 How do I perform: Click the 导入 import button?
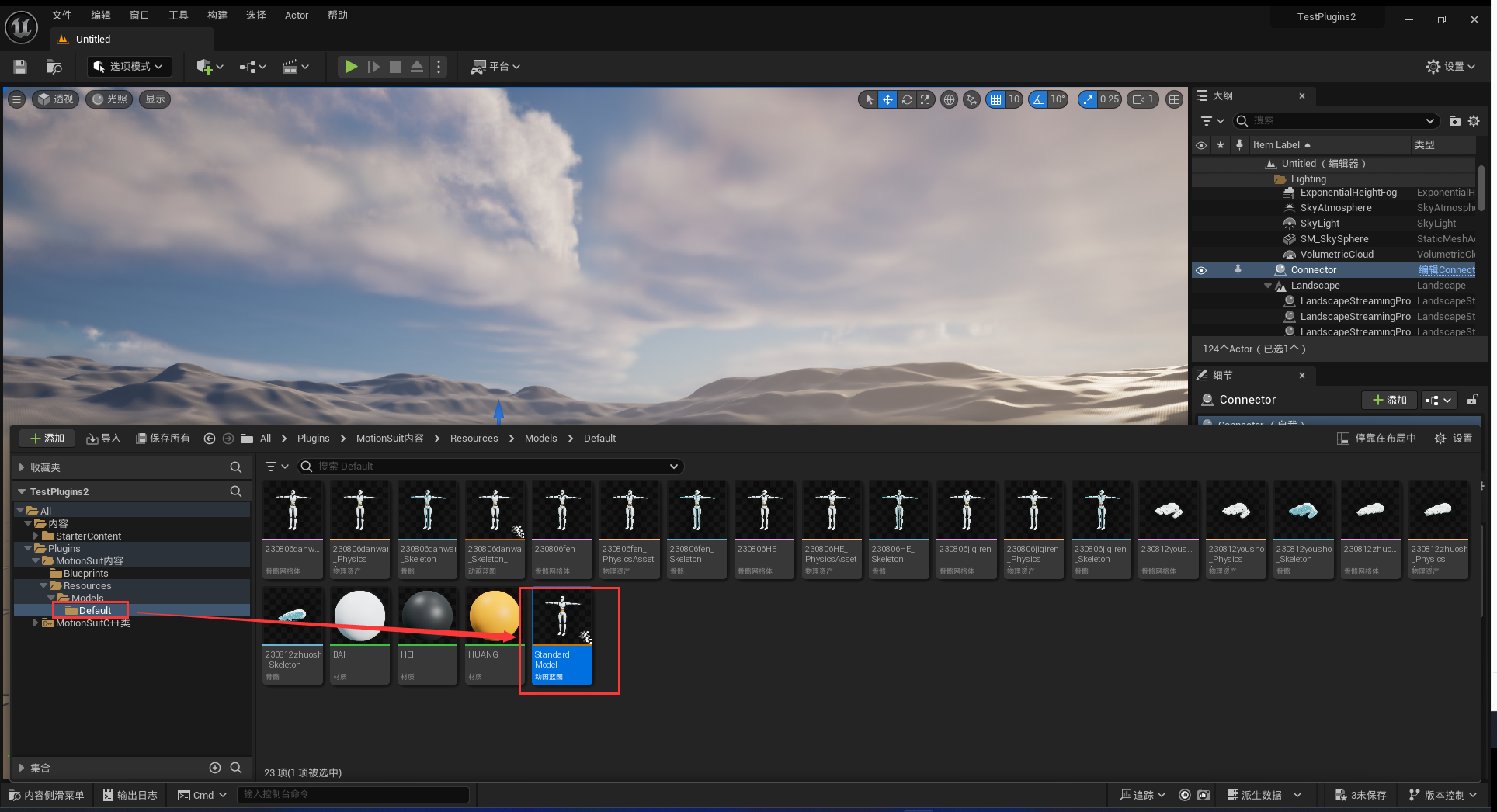point(103,439)
